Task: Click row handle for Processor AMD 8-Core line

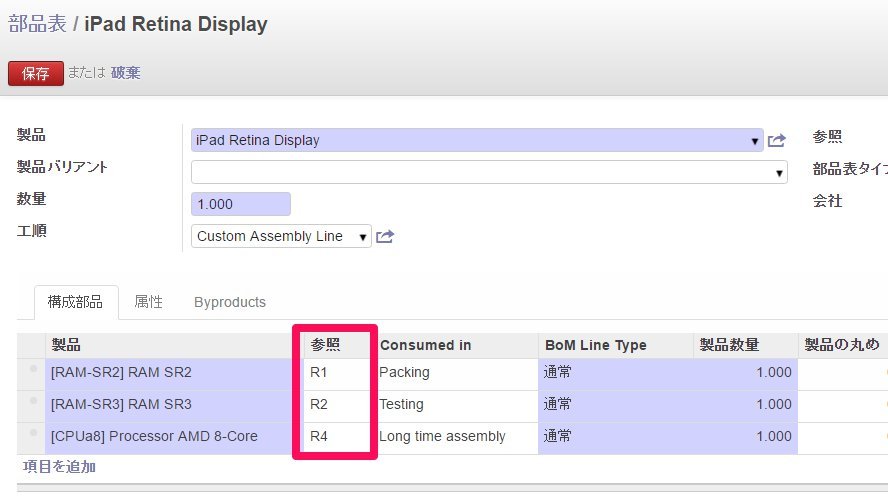Action: pyautogui.click(x=33, y=432)
